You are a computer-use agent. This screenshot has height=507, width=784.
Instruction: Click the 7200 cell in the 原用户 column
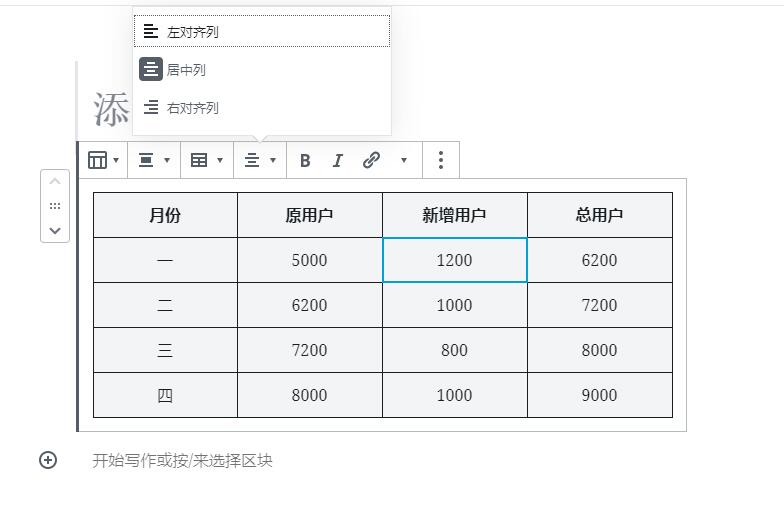tap(310, 350)
